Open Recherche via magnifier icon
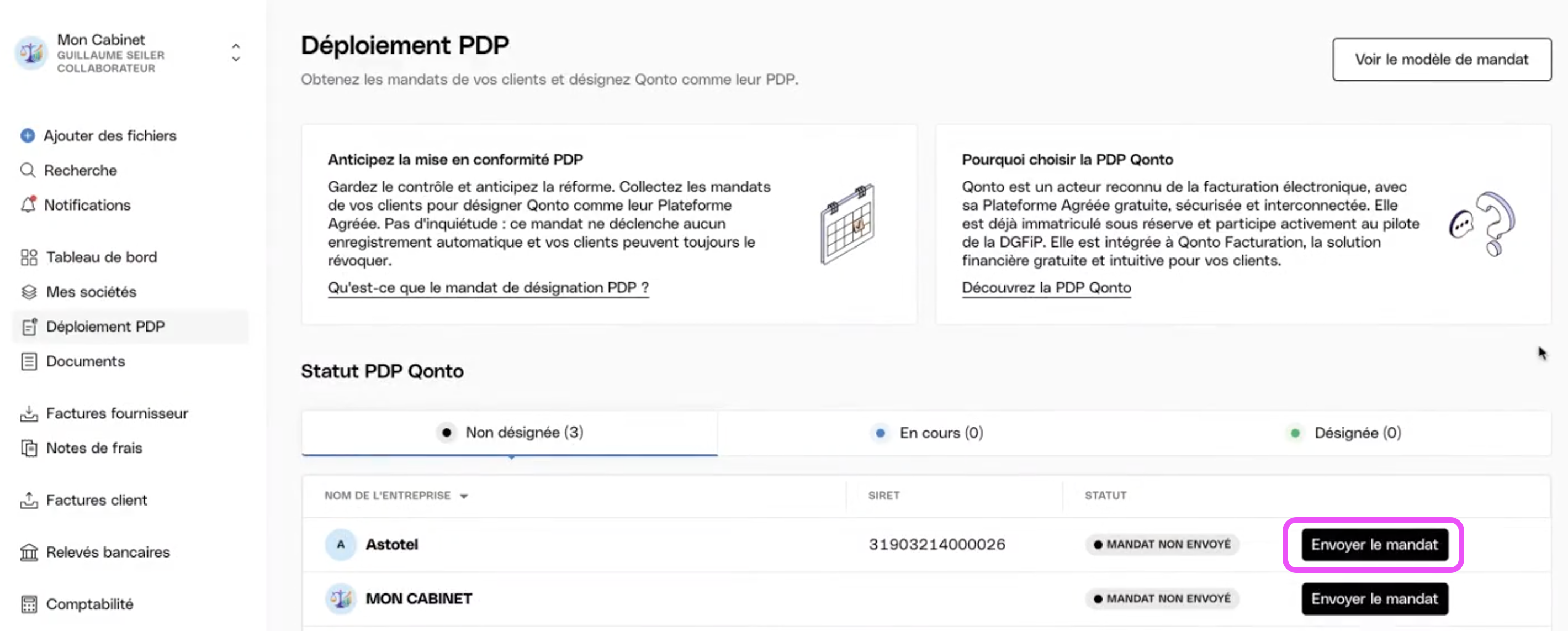 (28, 170)
